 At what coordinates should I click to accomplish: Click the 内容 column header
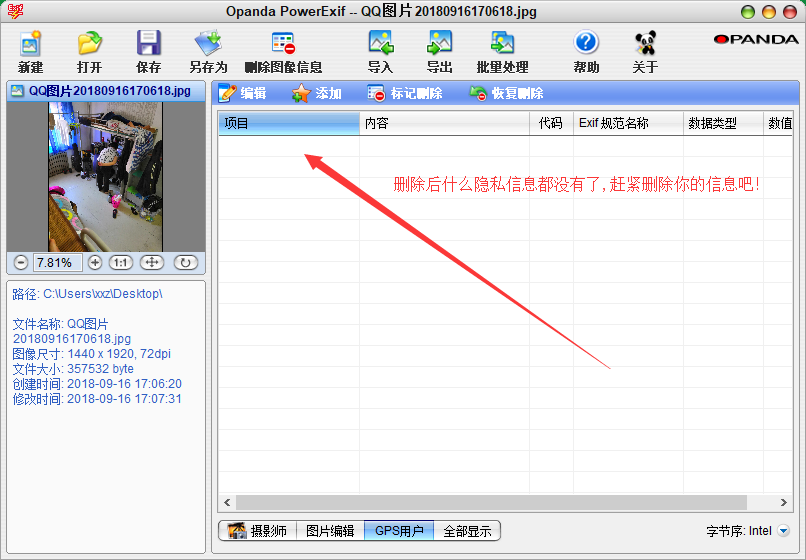point(444,123)
